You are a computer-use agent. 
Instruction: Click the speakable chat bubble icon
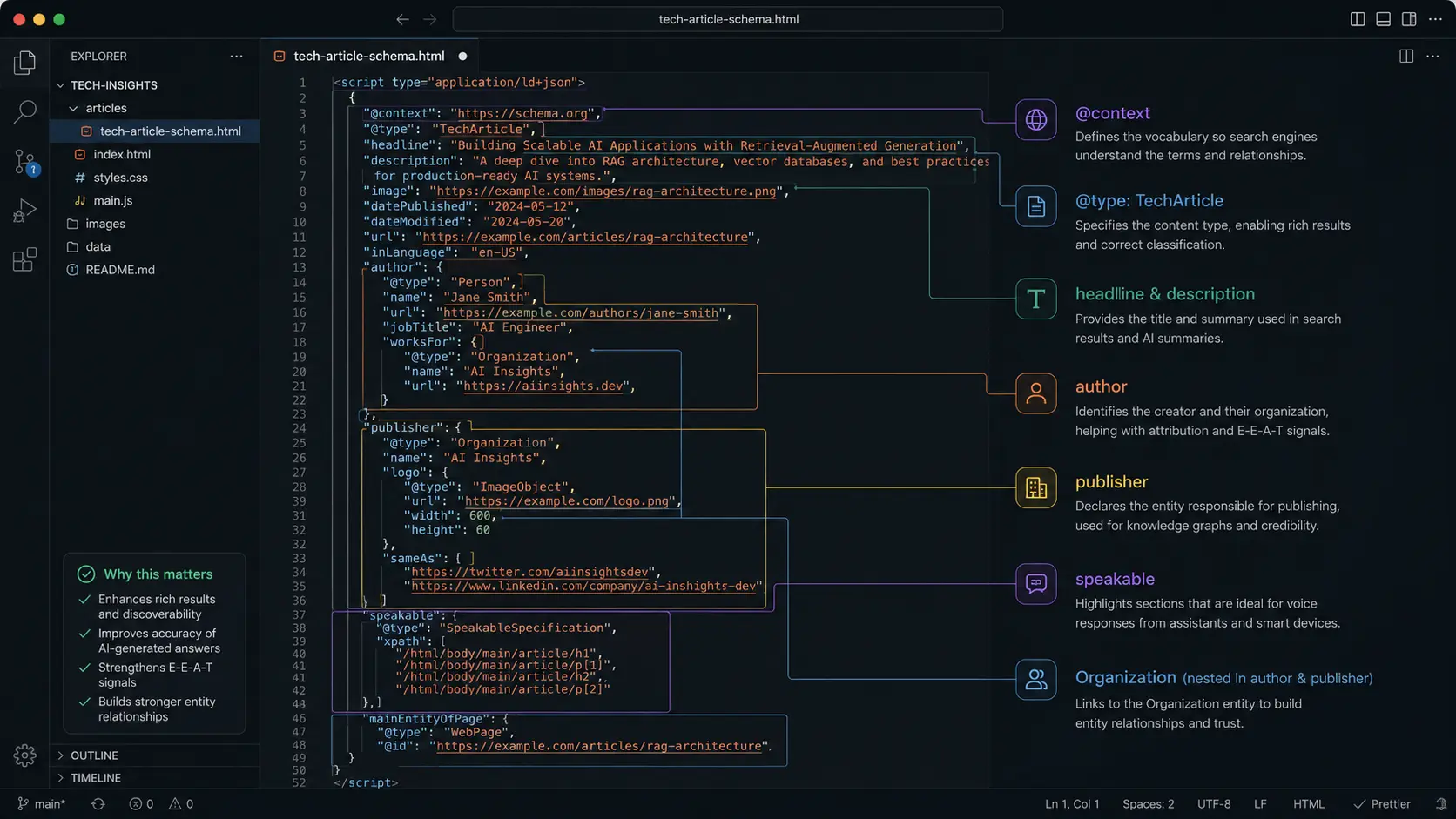(x=1035, y=583)
